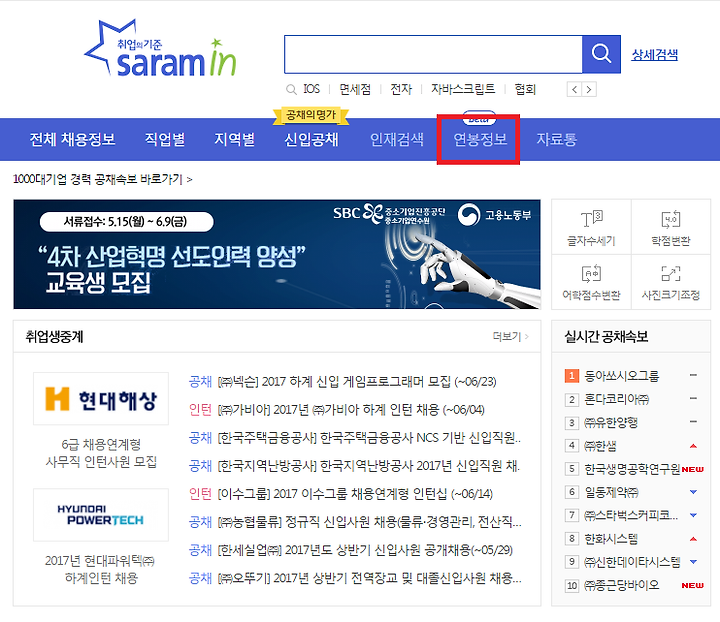Show next popular keywords with right arrow
Image resolution: width=720 pixels, height=622 pixels.
589,89
